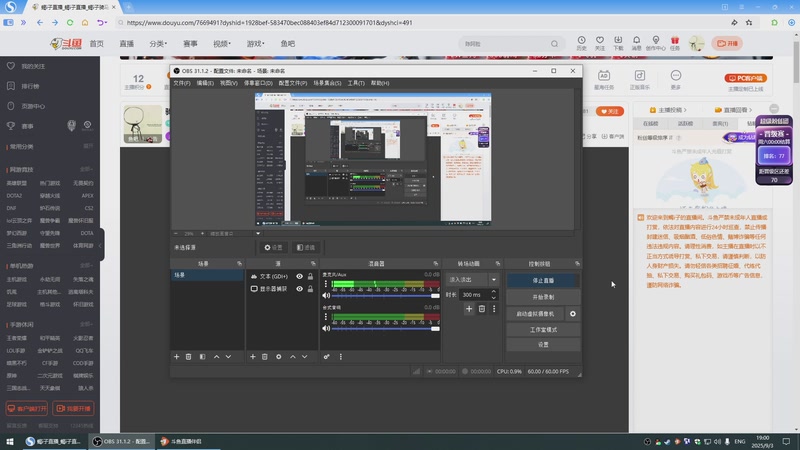
Task: Delete the selected scene with trash icon
Action: (x=189, y=357)
